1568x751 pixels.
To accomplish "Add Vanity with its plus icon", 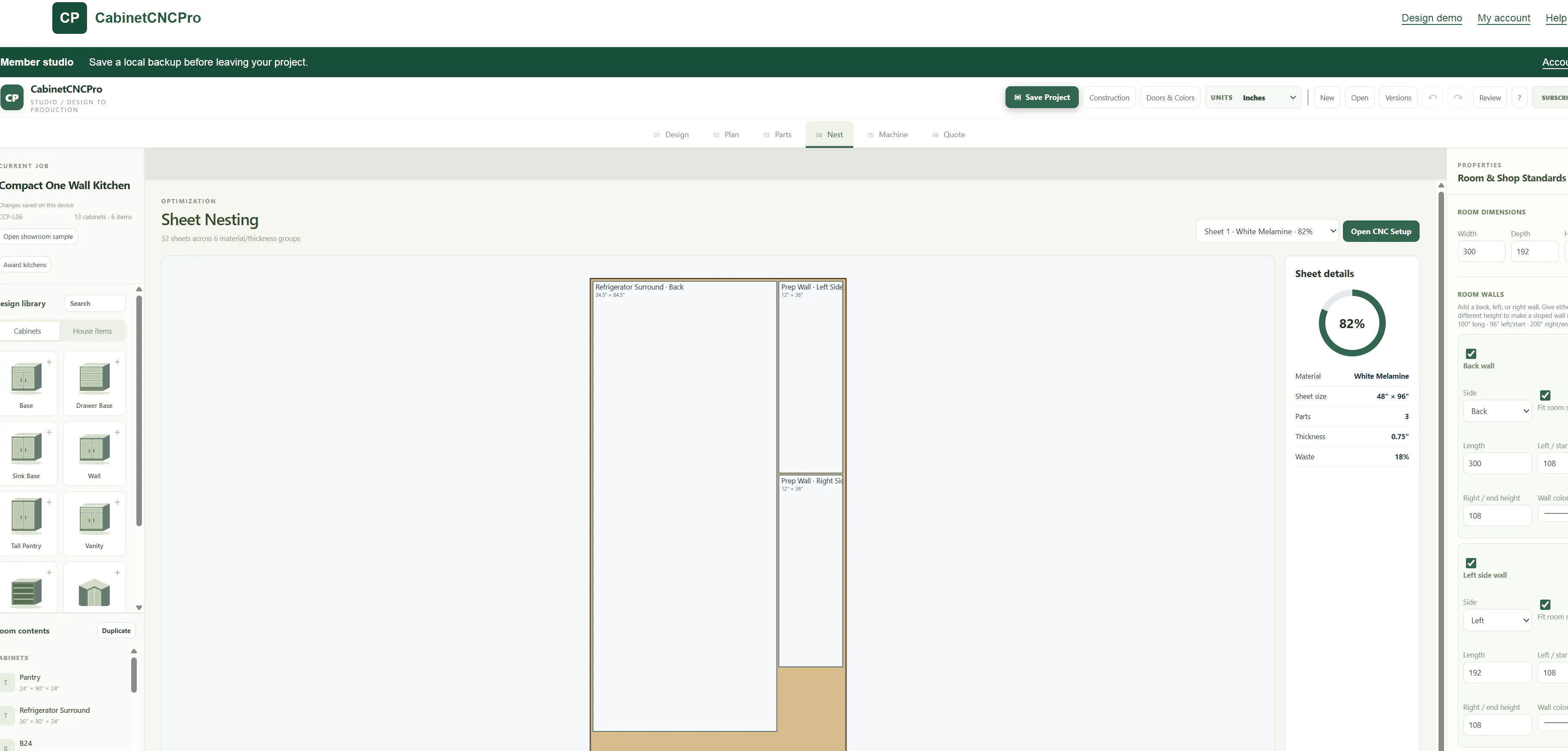I will (117, 503).
